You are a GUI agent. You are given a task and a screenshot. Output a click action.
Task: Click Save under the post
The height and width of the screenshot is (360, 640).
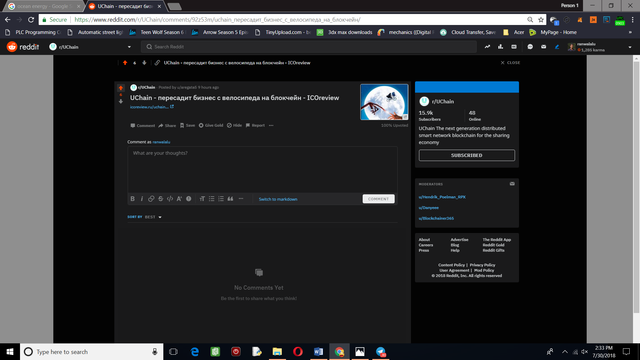188,126
